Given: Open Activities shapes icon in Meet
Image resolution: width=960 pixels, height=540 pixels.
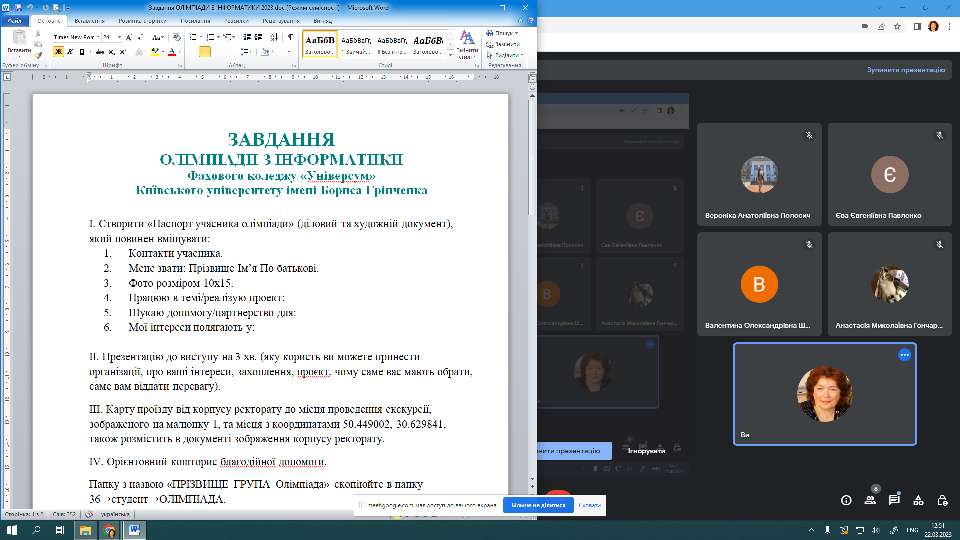Looking at the screenshot, I should [x=918, y=500].
